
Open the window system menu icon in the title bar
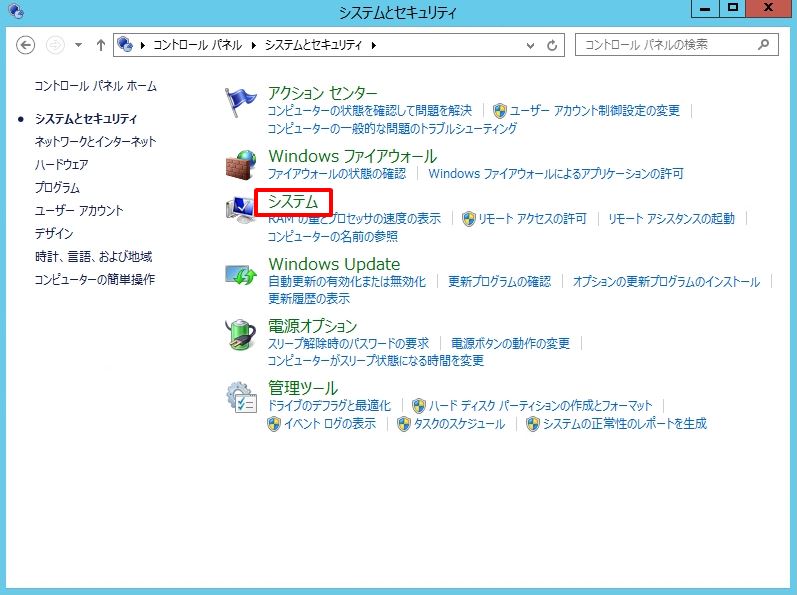[16, 11]
